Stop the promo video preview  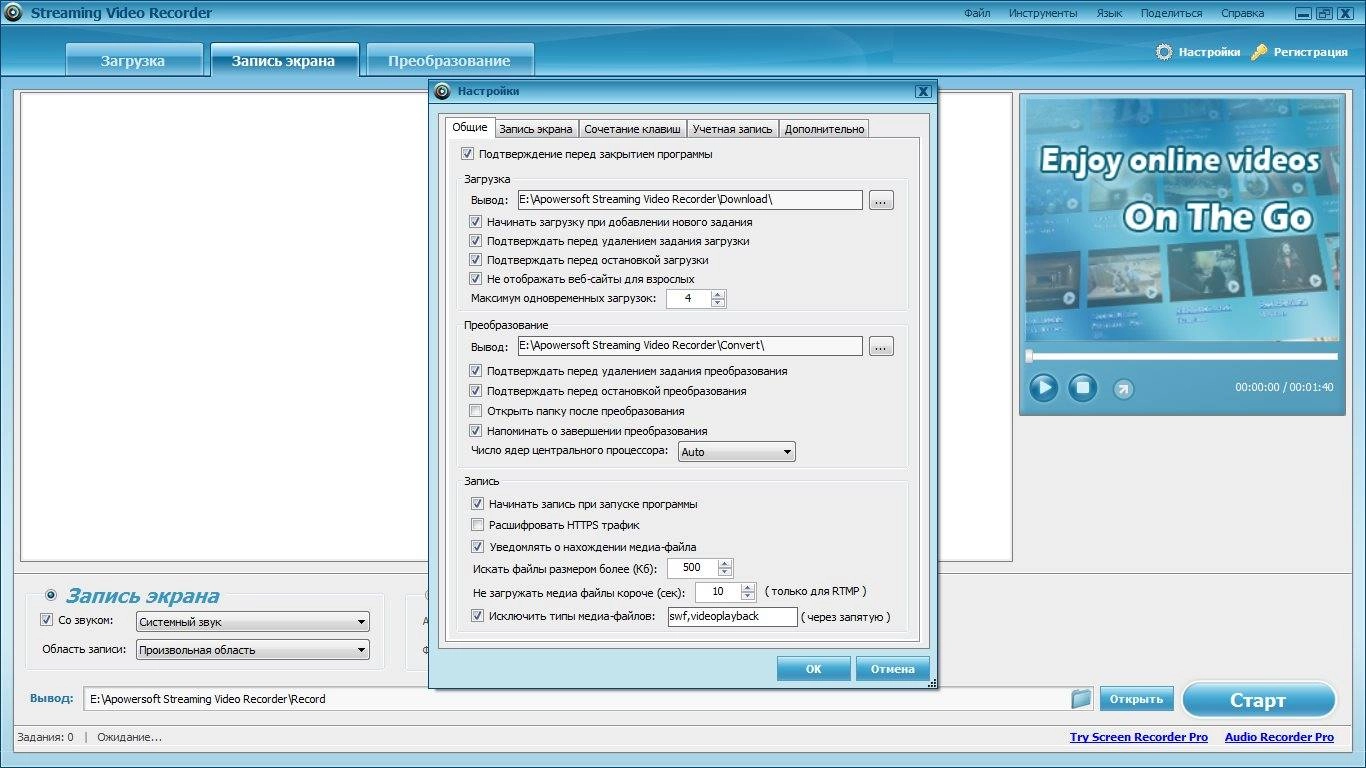point(1082,387)
